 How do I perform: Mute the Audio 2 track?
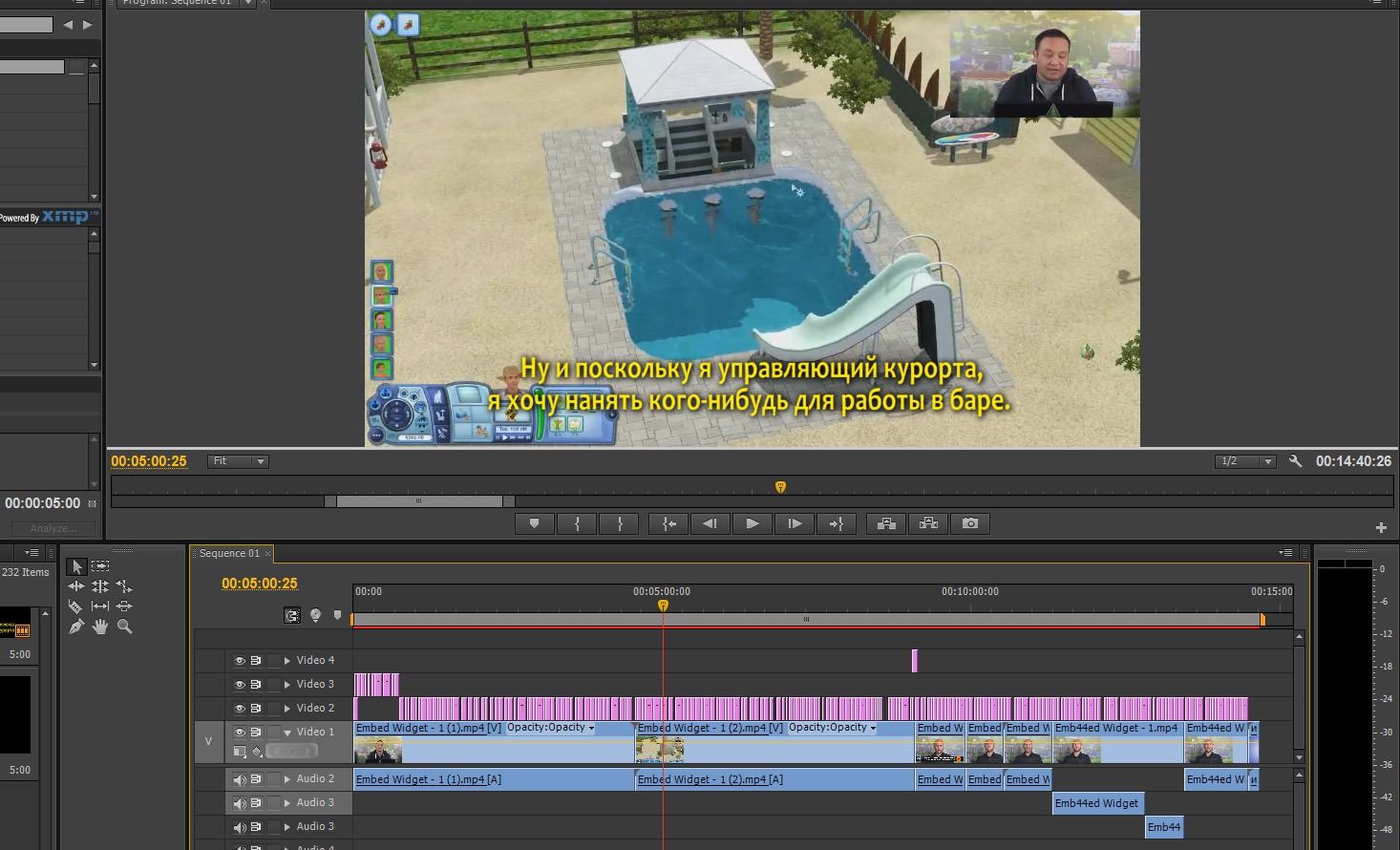click(240, 780)
